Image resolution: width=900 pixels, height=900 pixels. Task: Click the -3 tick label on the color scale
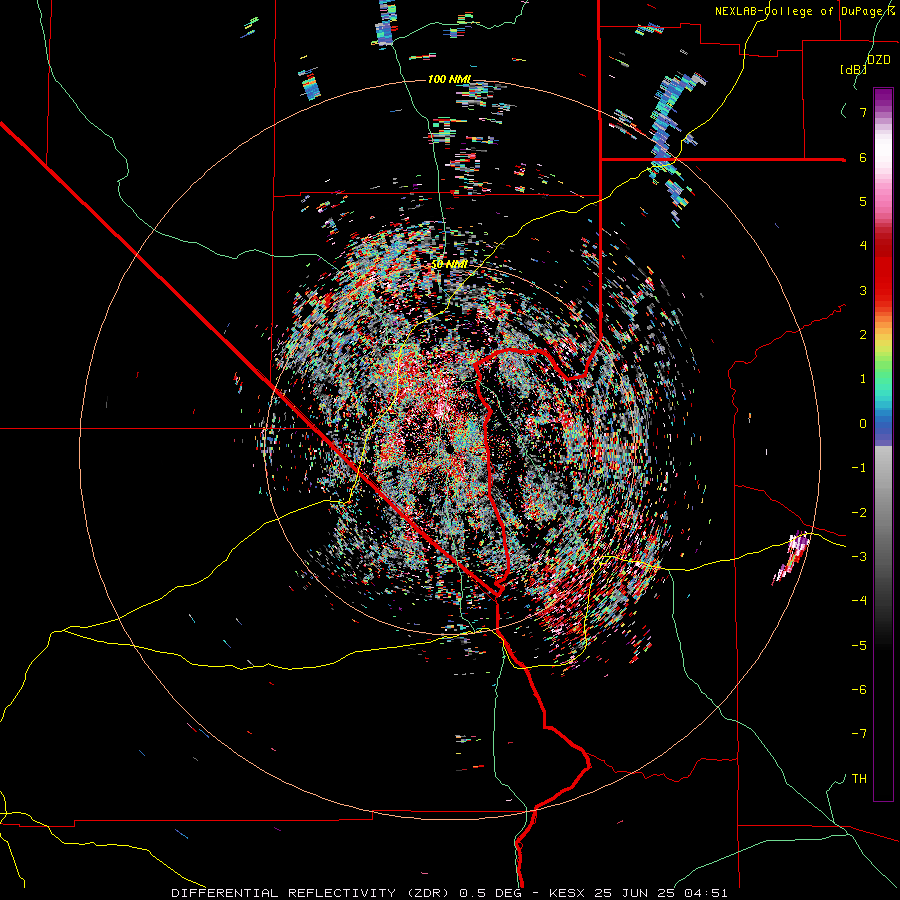pyautogui.click(x=859, y=557)
